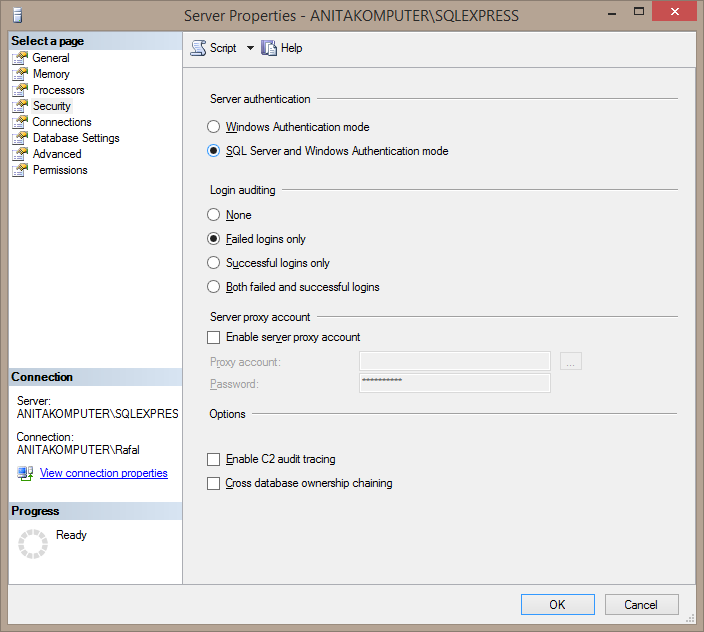Viewport: 704px width, 632px height.
Task: Click the Script toolbar button
Action: (214, 48)
